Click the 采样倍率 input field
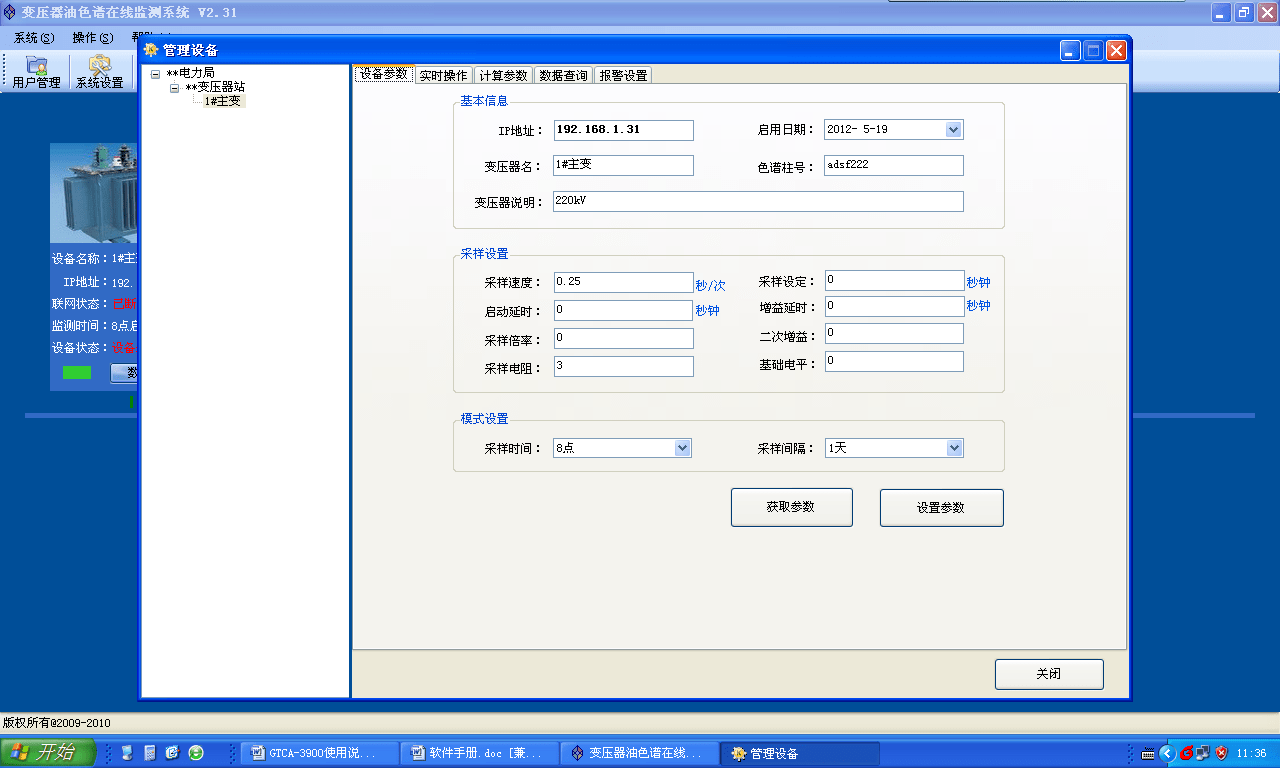Image resolution: width=1280 pixels, height=768 pixels. pyautogui.click(x=623, y=339)
